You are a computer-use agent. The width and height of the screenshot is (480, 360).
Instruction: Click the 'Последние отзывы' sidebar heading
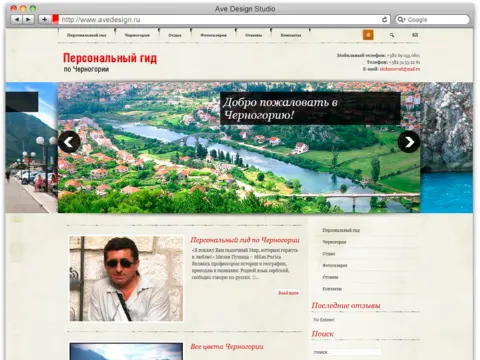(346, 305)
